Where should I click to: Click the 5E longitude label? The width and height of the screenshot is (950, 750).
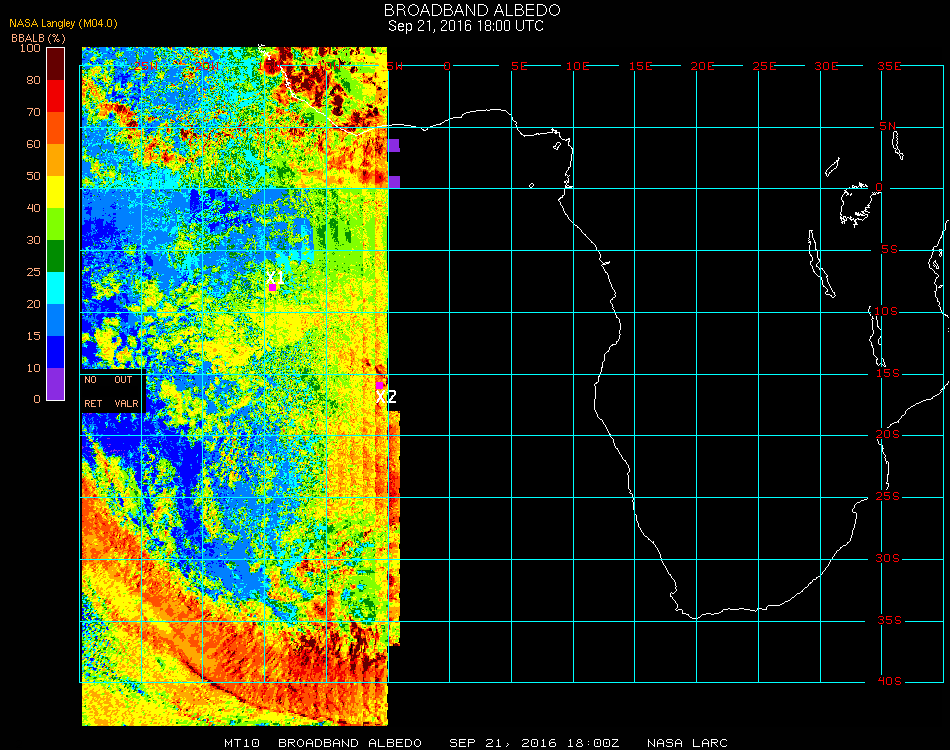519,66
